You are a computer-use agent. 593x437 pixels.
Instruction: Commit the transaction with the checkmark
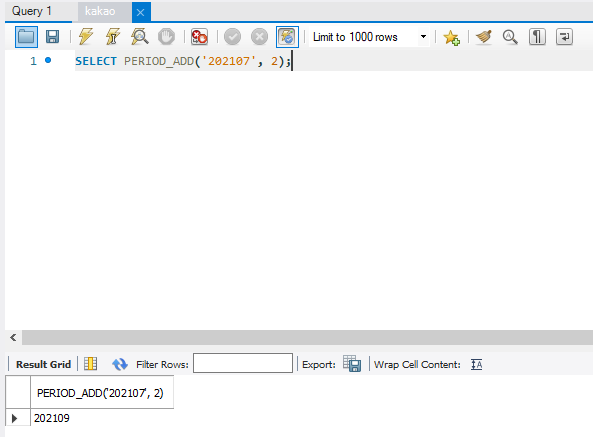coord(232,37)
